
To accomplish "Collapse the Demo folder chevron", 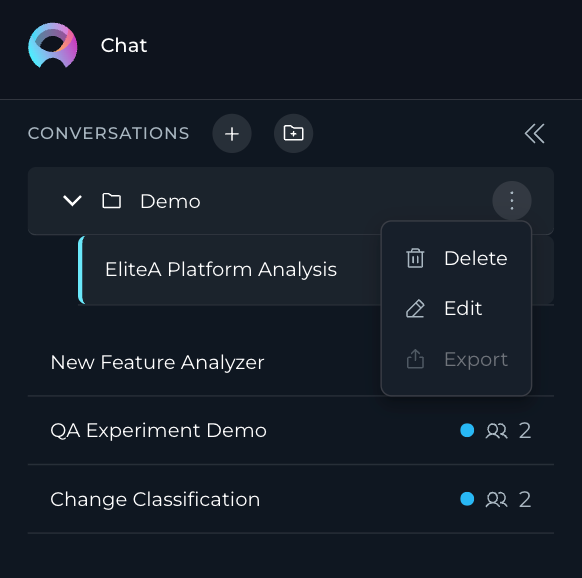I will [72, 201].
